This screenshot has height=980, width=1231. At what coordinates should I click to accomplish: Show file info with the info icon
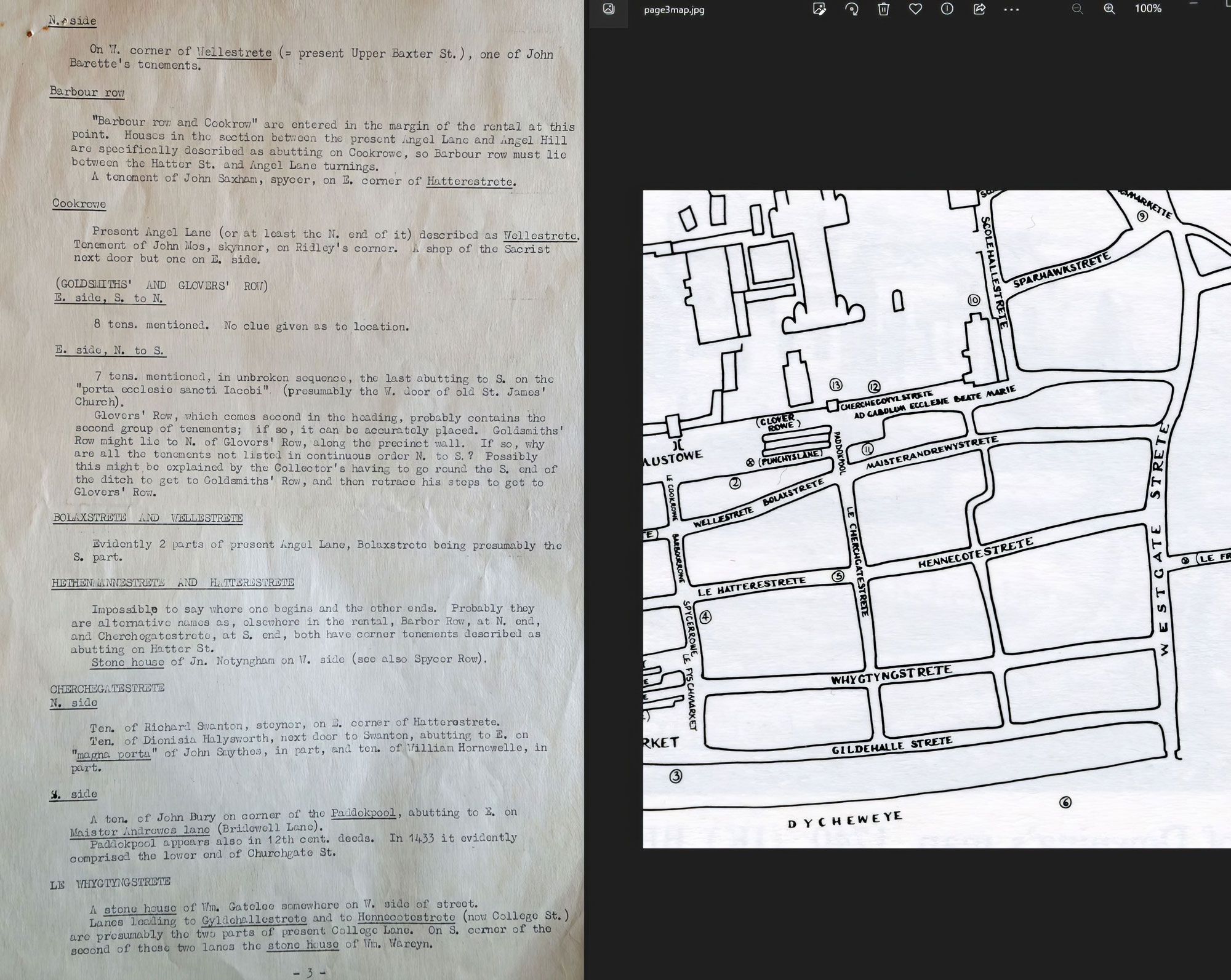[947, 9]
